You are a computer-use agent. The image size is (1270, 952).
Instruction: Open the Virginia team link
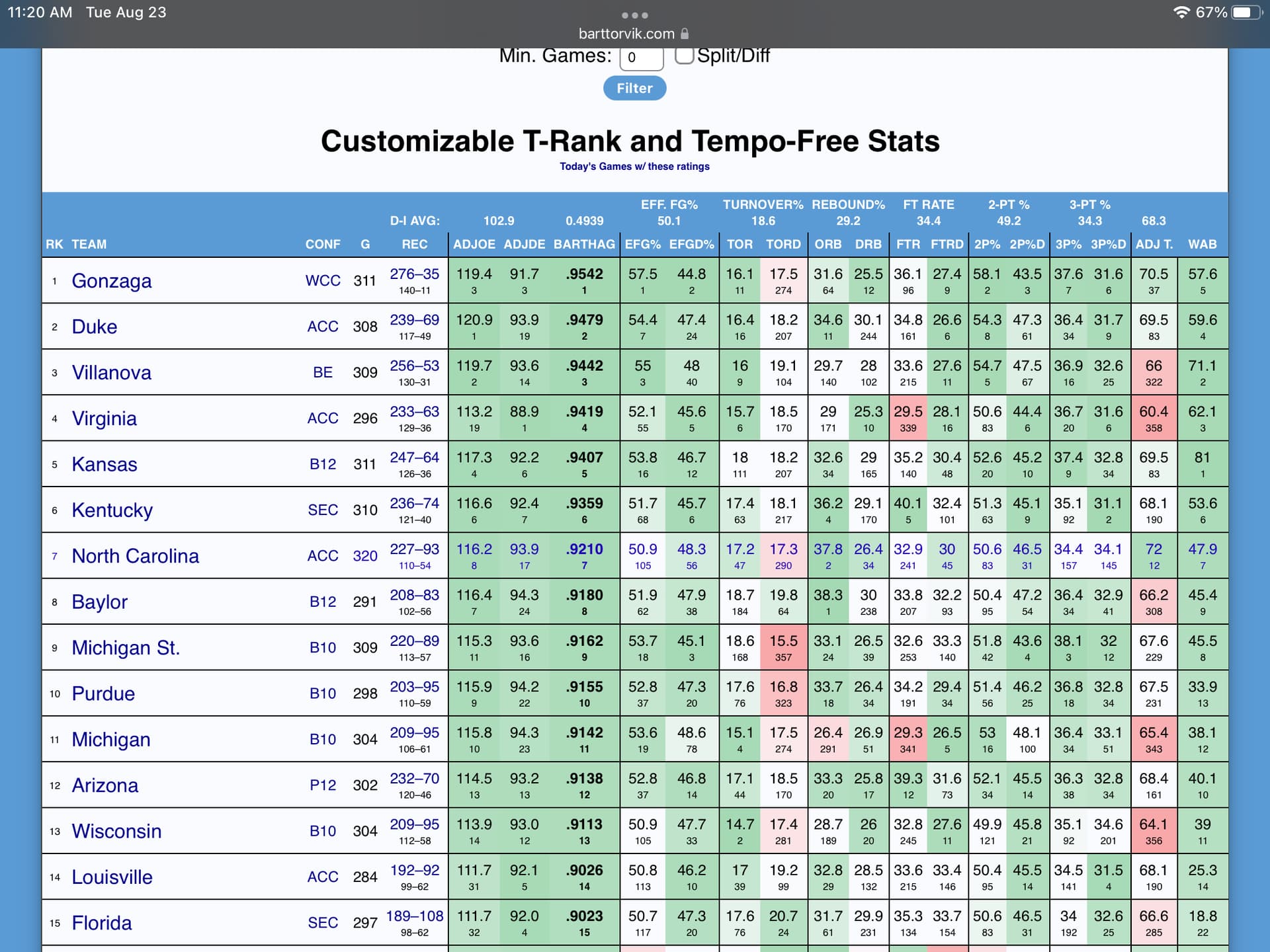point(105,418)
